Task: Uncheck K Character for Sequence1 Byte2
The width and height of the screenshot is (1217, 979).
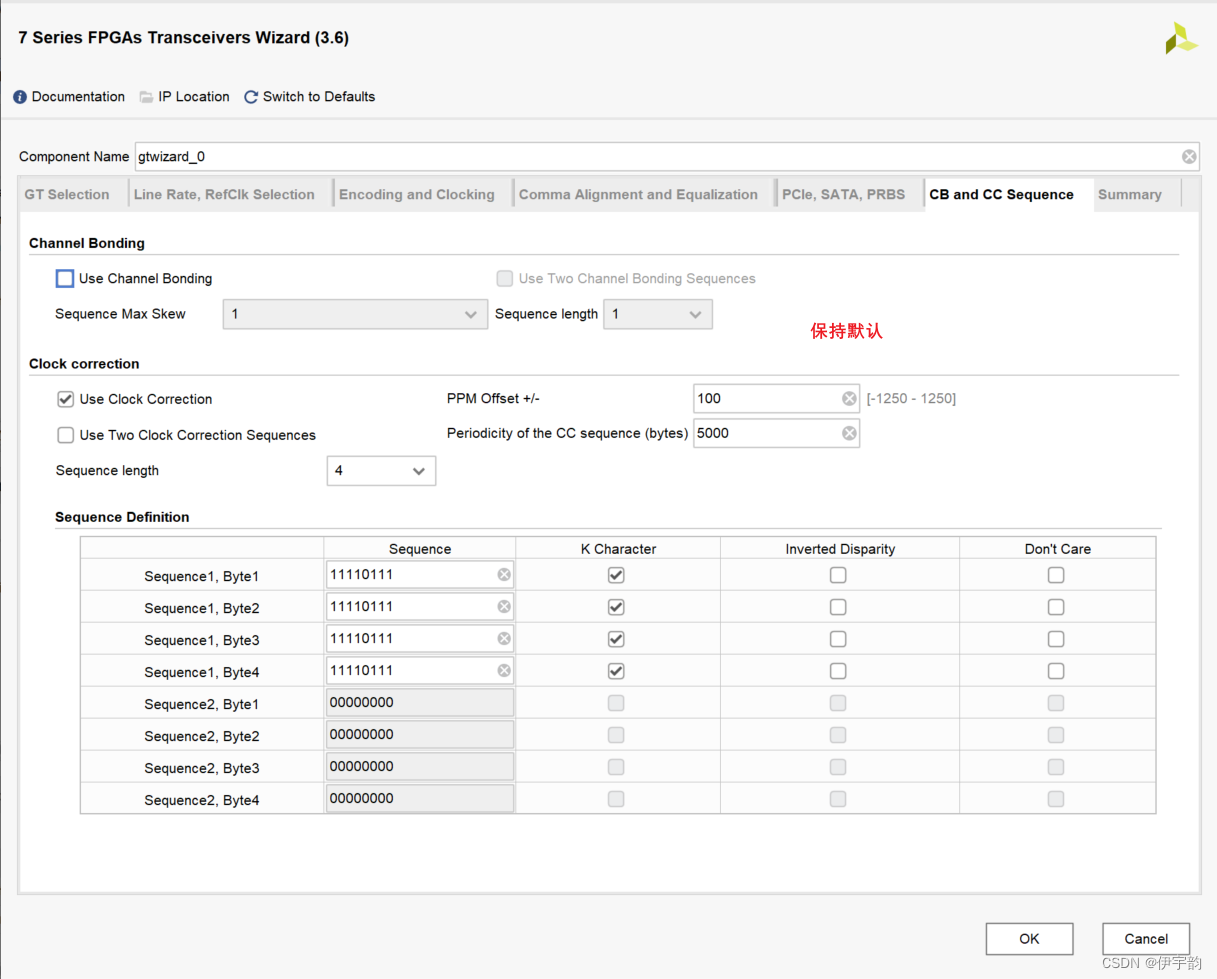Action: coord(616,607)
